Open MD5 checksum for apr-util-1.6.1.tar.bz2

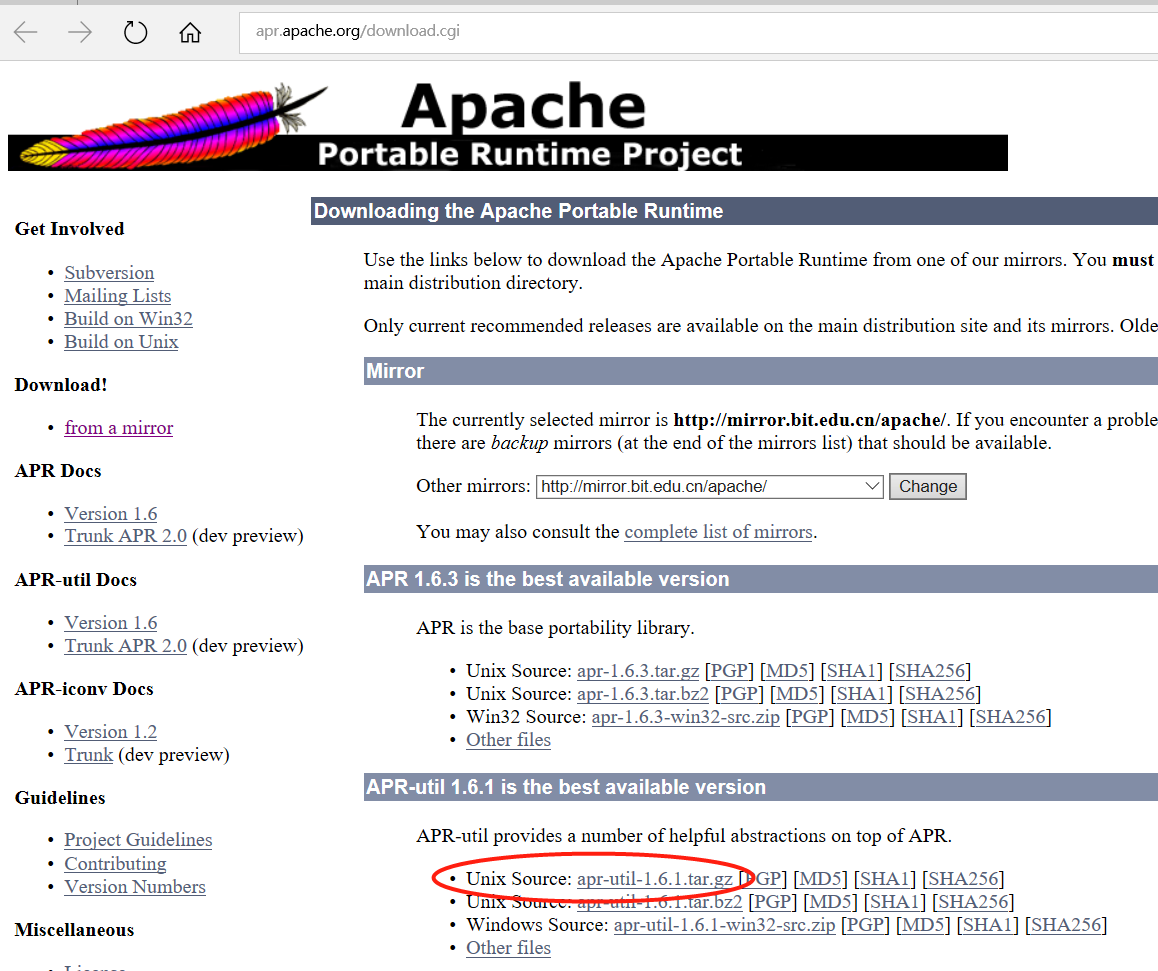(x=830, y=902)
